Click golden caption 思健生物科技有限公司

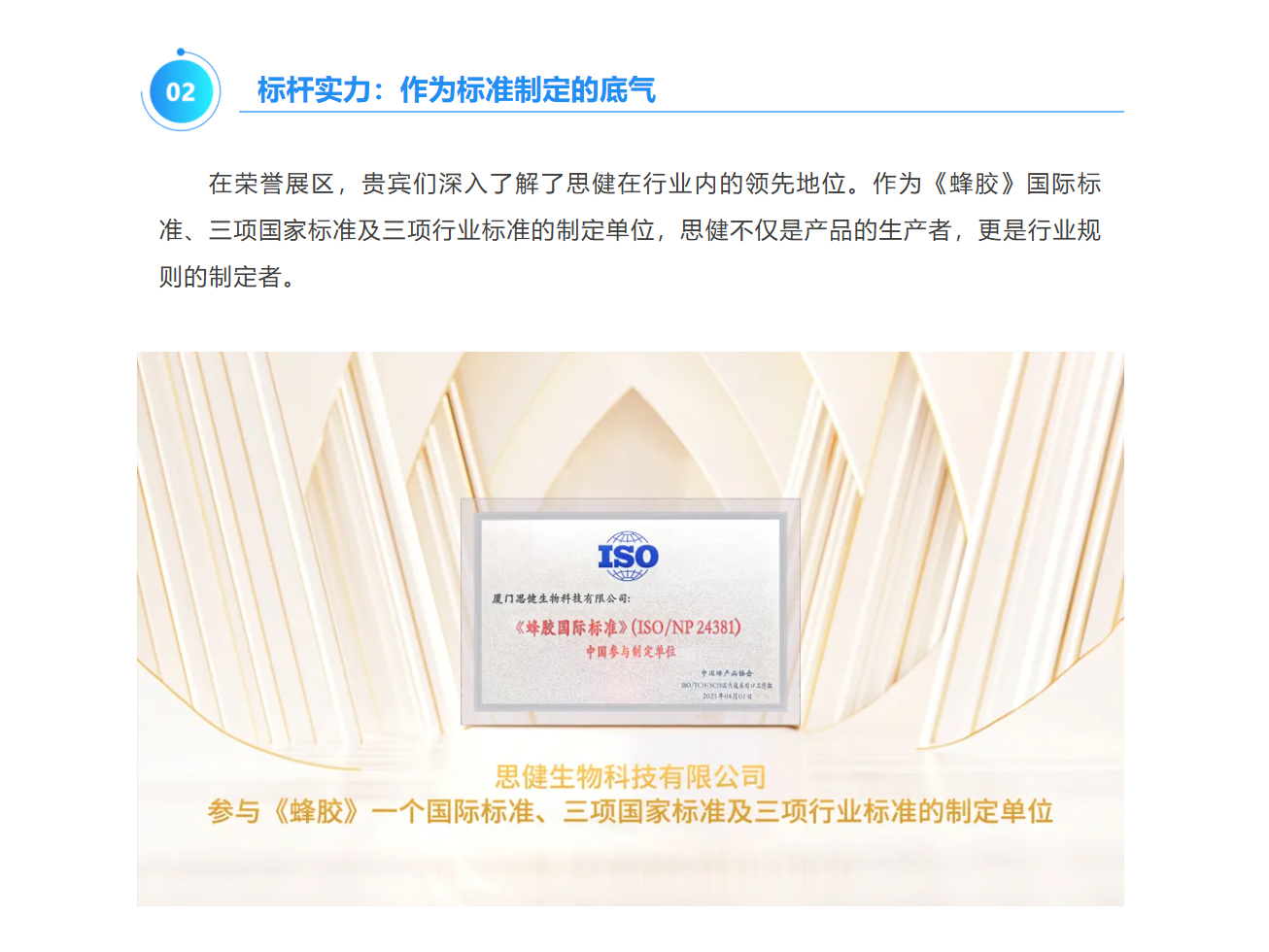point(631,777)
